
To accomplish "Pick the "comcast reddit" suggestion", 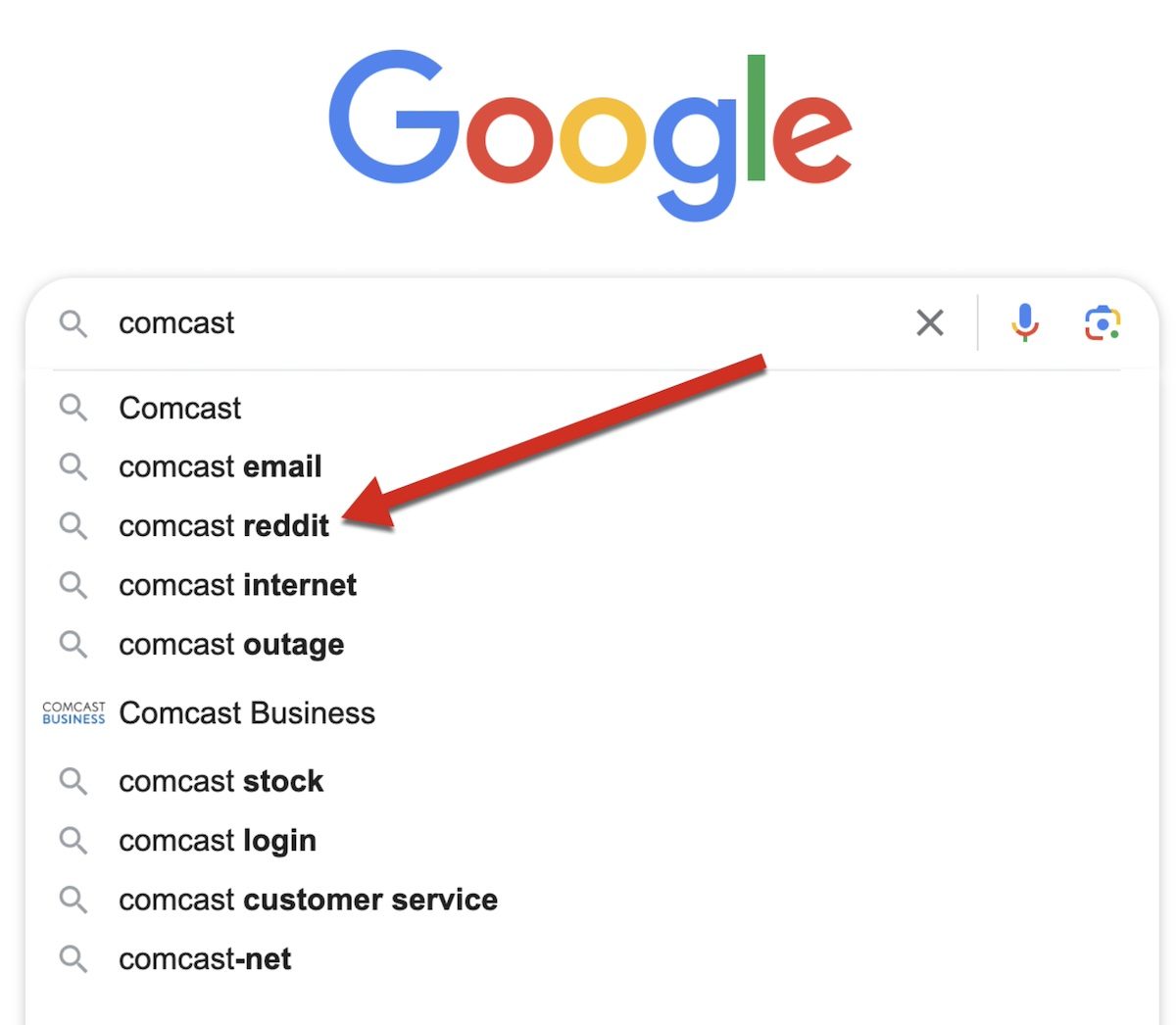I will 223,526.
